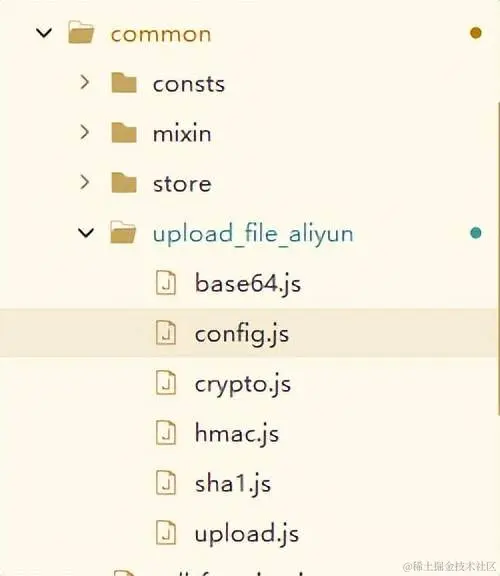The image size is (500, 576).
Task: Click the orange modified dot beside common
Action: [476, 33]
